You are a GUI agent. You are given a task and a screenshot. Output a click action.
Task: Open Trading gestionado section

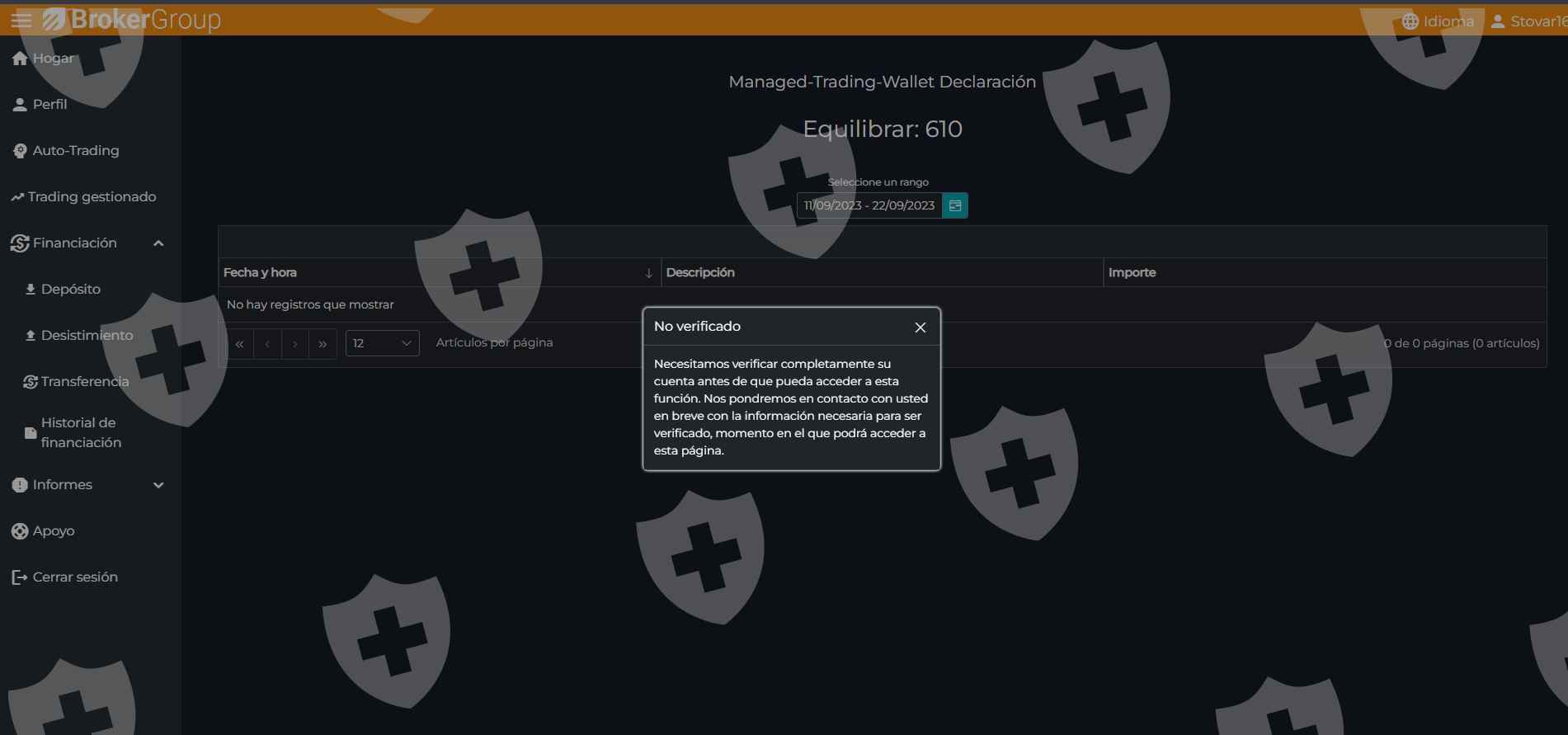pyautogui.click(x=92, y=197)
